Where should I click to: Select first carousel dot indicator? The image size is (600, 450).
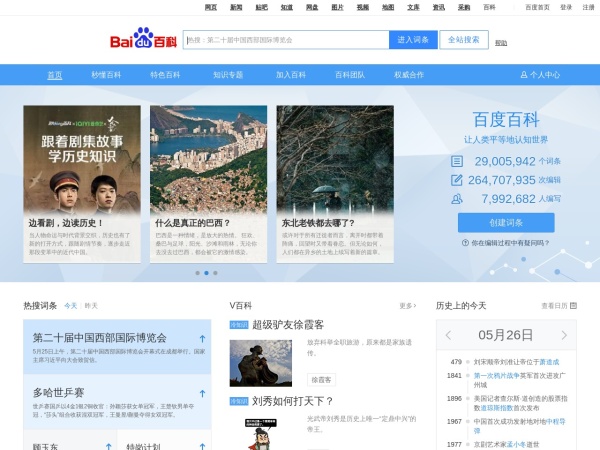(x=197, y=273)
